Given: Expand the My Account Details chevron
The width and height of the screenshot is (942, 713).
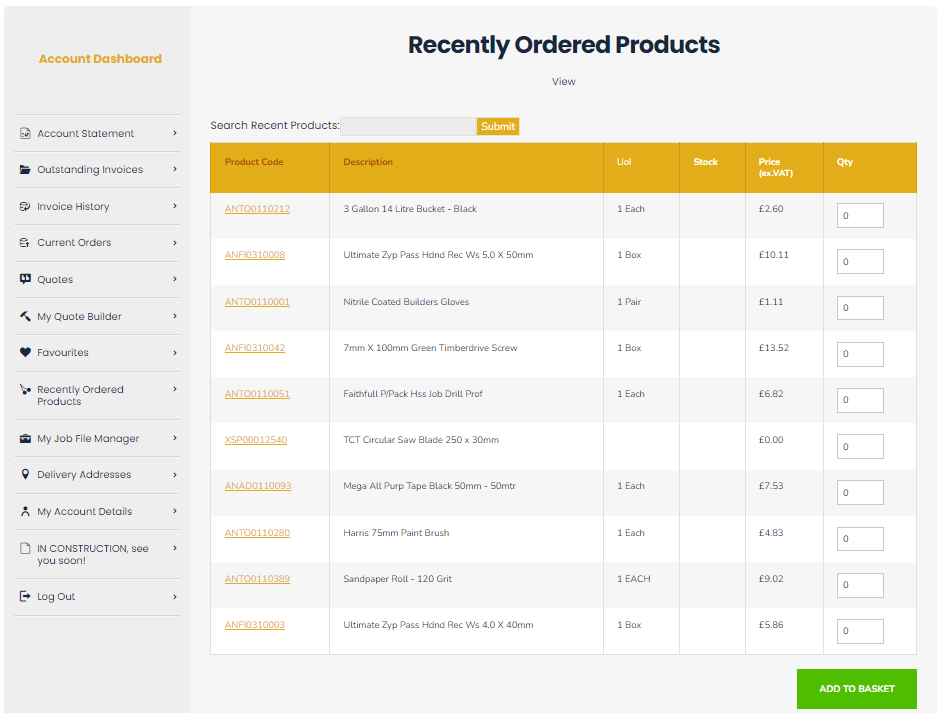Looking at the screenshot, I should (x=175, y=511).
